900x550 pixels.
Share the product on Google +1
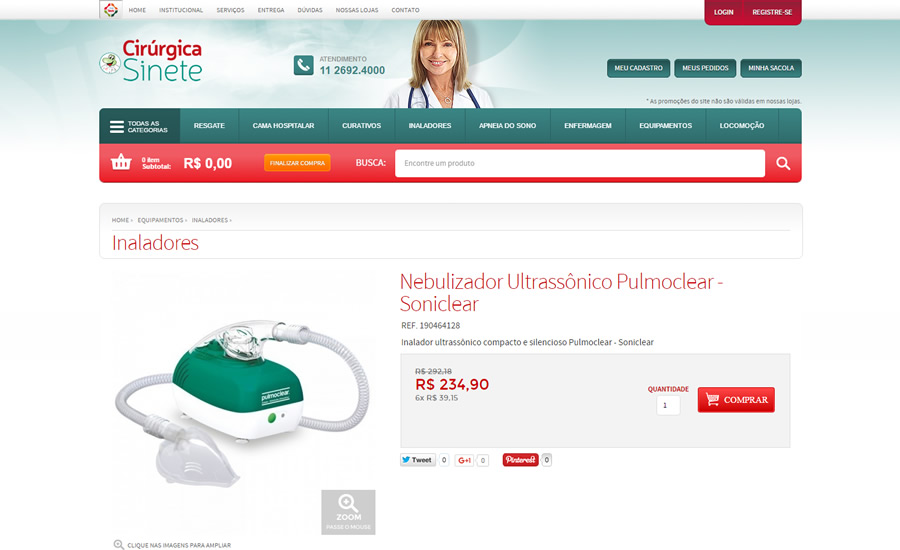(464, 460)
